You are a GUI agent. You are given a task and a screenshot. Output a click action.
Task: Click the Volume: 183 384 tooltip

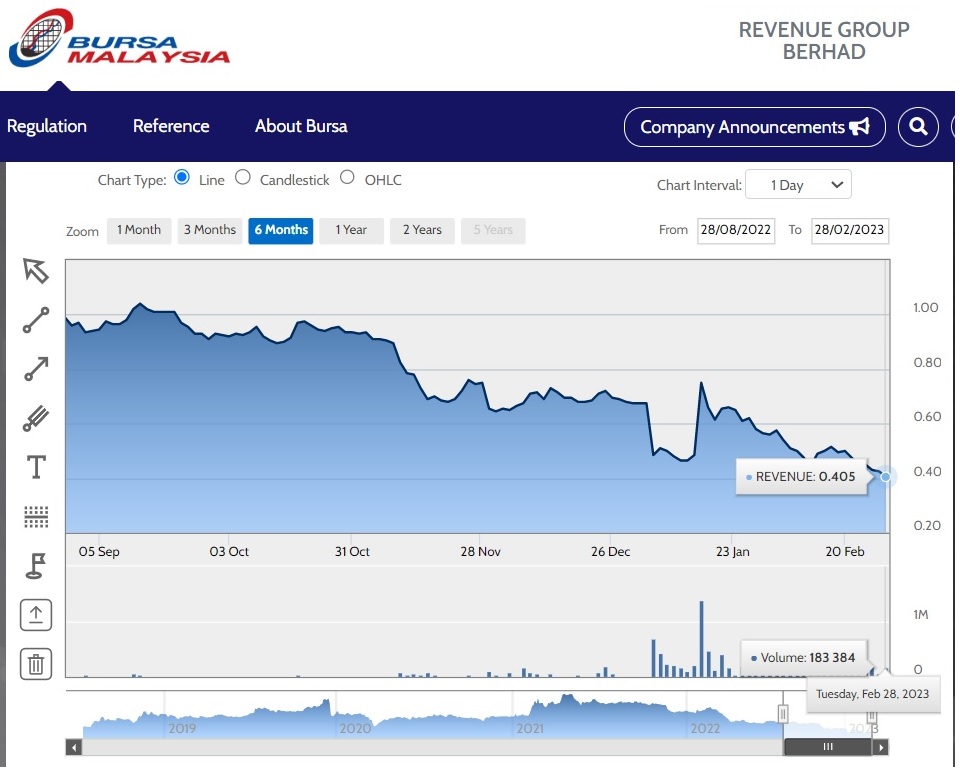(x=804, y=658)
